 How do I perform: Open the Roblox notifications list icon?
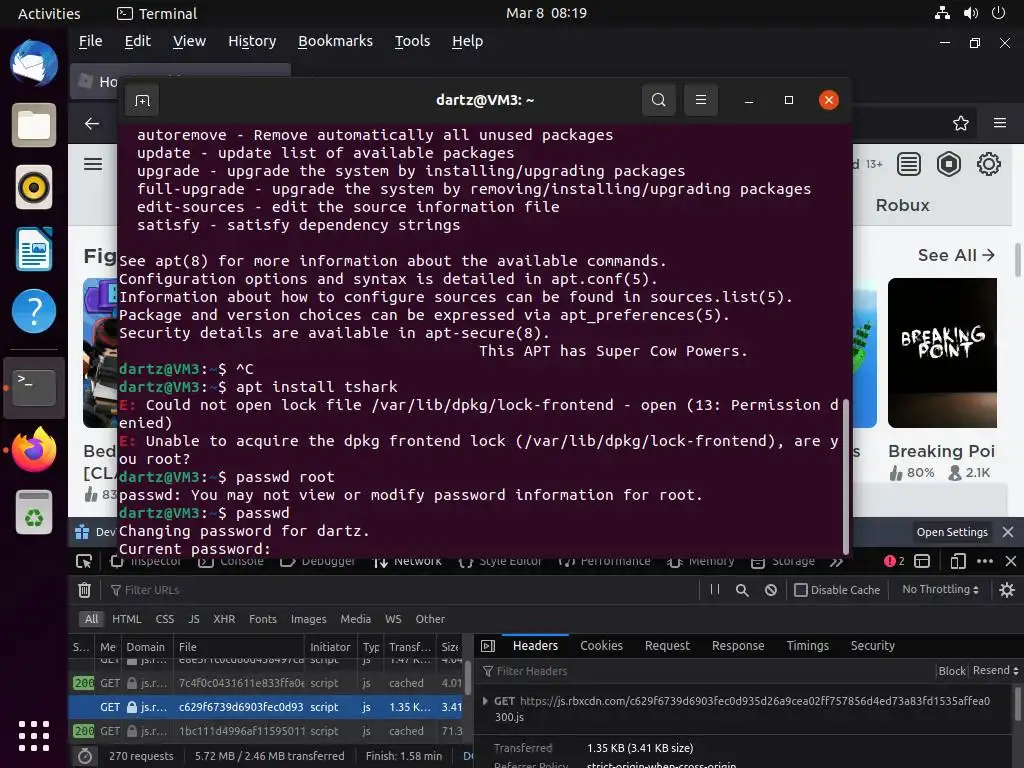[908, 164]
